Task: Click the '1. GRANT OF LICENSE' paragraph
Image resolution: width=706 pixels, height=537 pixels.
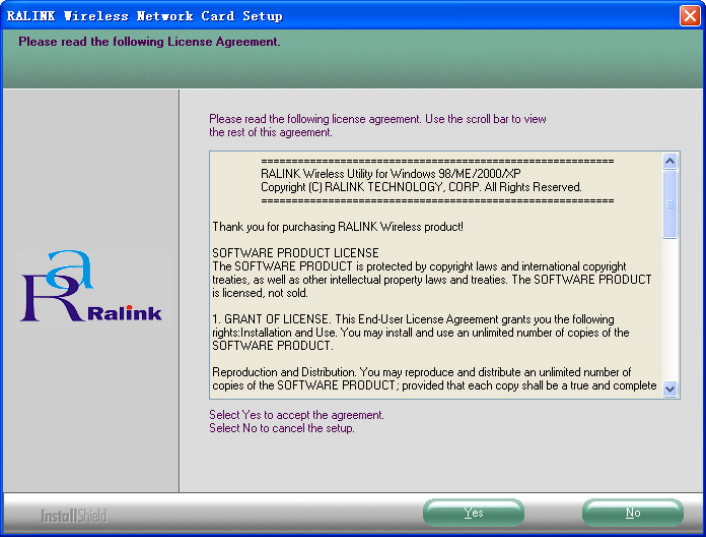Action: (421, 333)
